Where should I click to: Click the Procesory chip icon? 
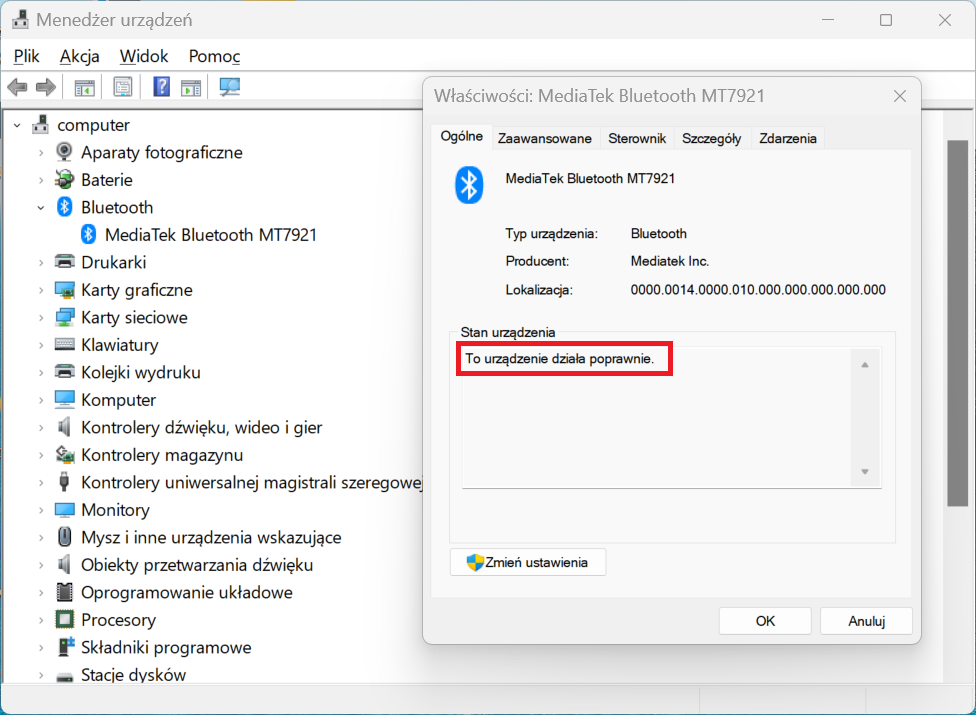pos(64,619)
